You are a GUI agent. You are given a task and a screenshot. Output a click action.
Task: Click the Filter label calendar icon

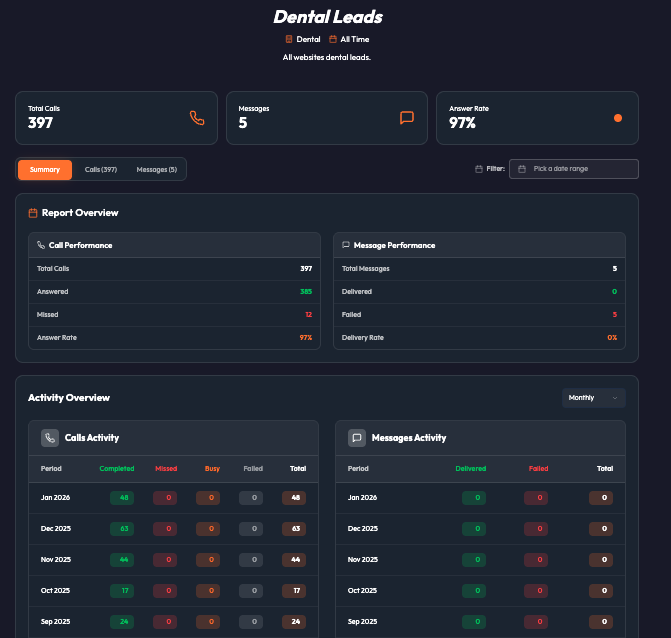479,169
